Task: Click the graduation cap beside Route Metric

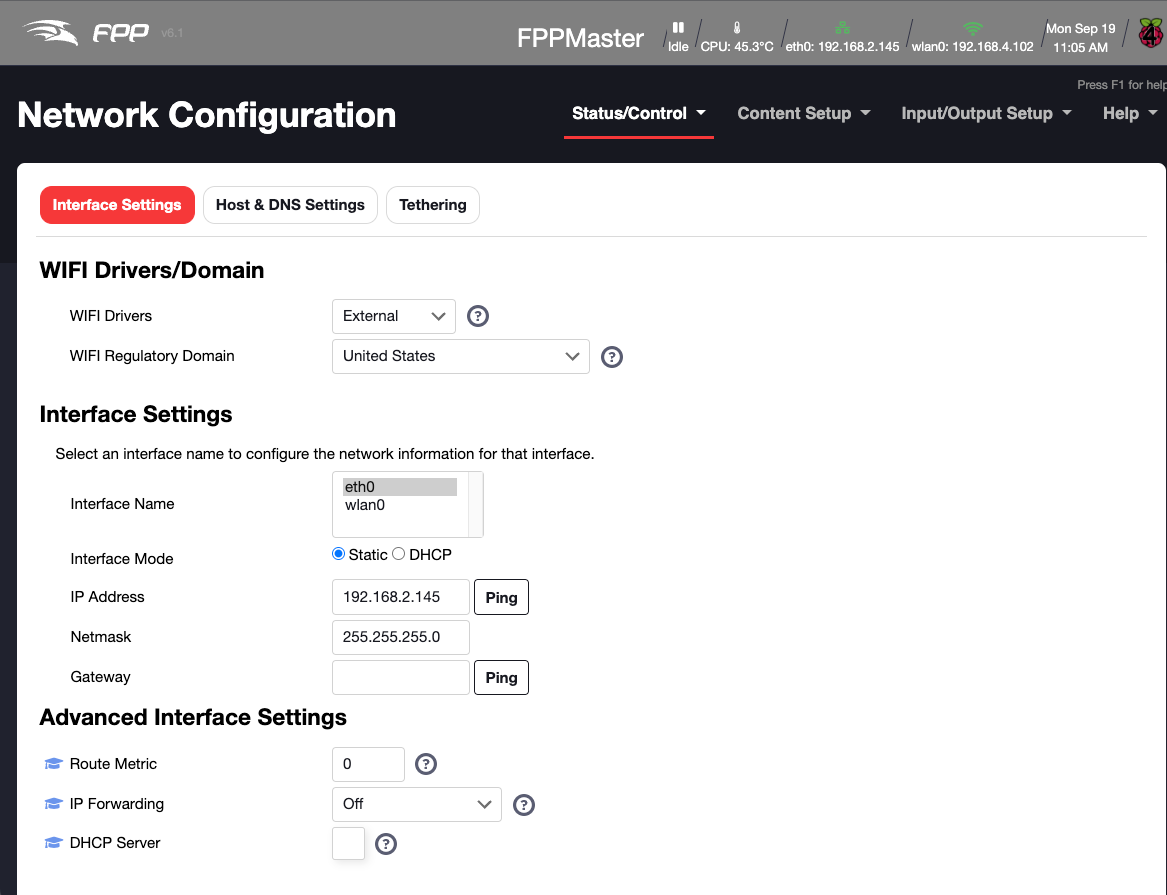Action: [52, 762]
